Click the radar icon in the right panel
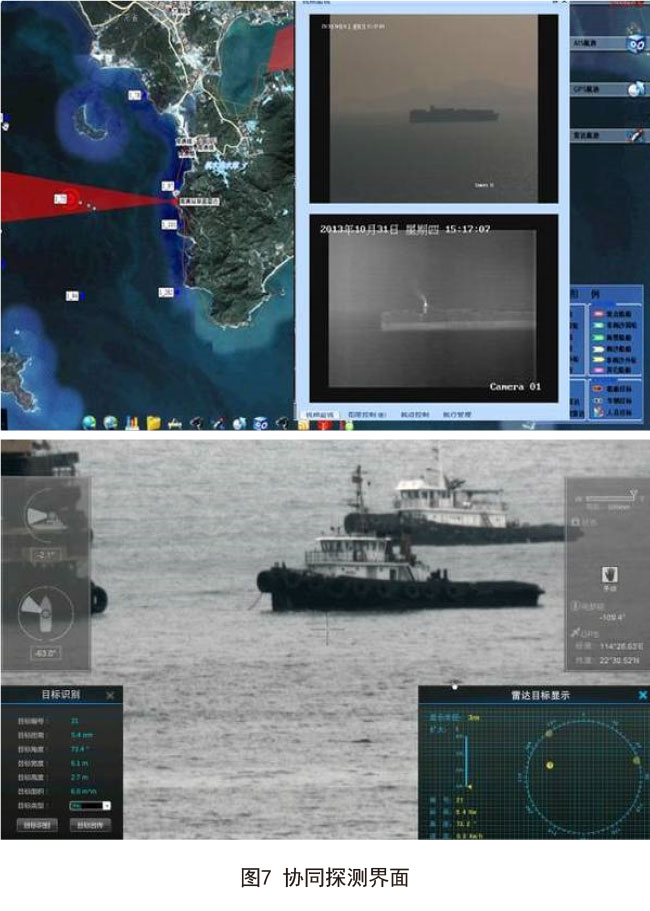The height and width of the screenshot is (911, 650). 636,135
